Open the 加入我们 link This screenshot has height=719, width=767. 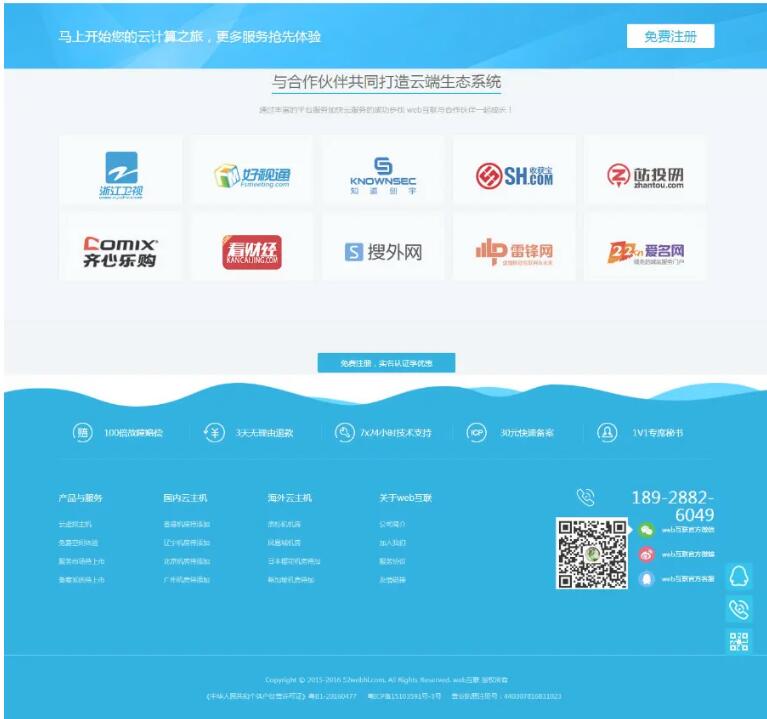392,543
